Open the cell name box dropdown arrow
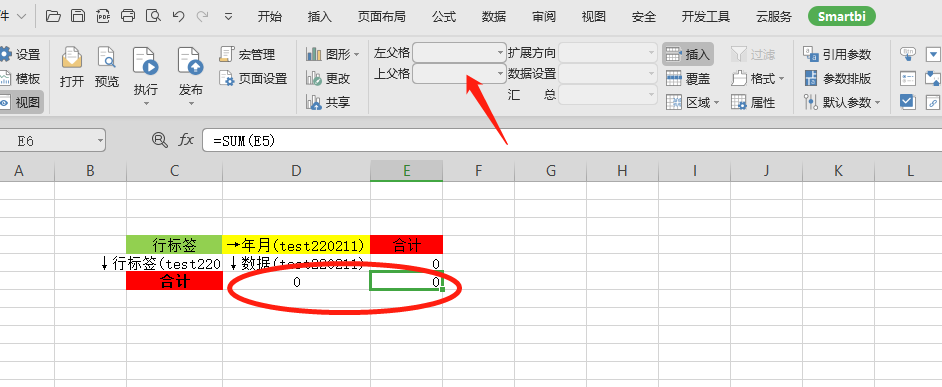 [x=100, y=141]
